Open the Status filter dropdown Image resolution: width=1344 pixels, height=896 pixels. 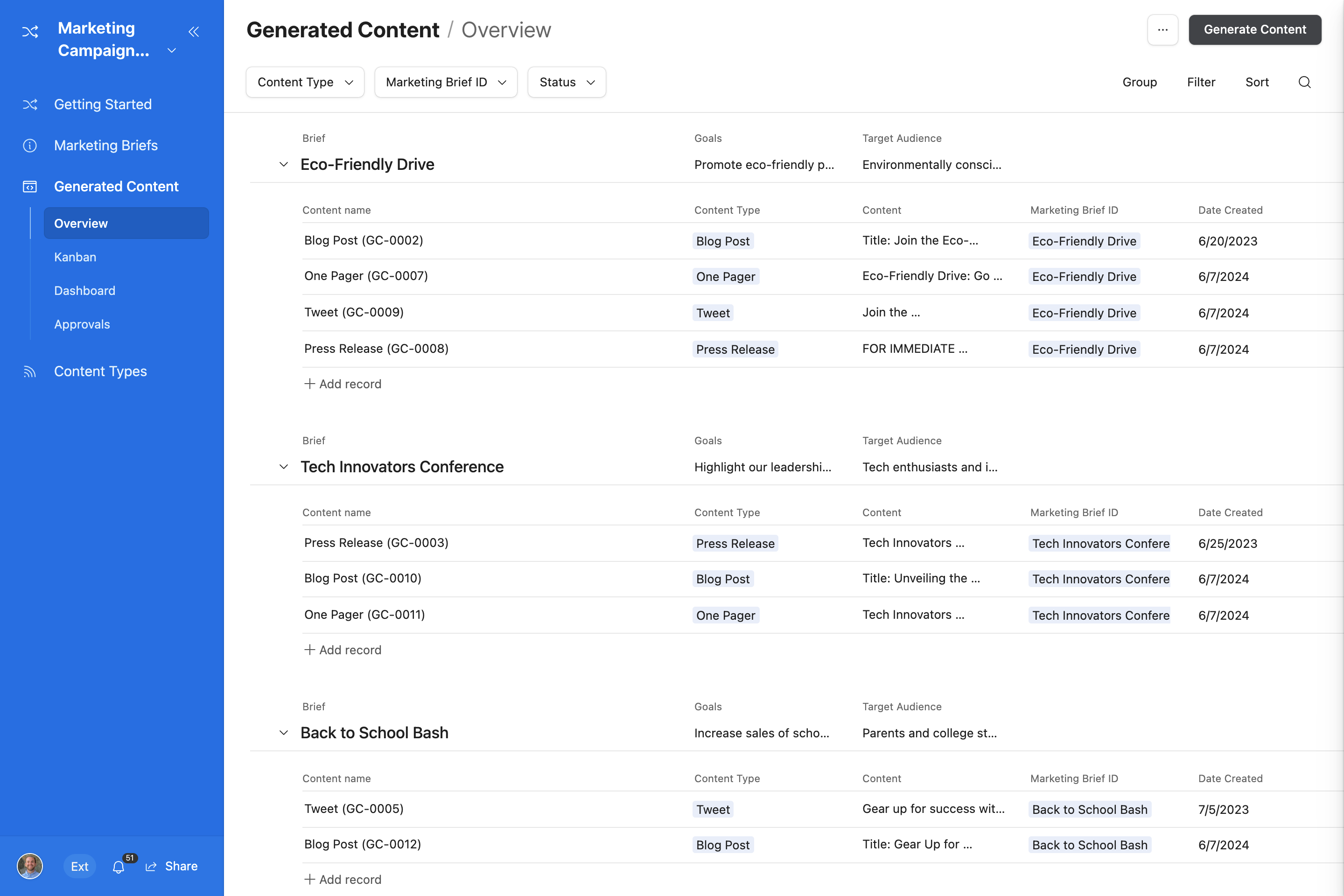pyautogui.click(x=566, y=82)
